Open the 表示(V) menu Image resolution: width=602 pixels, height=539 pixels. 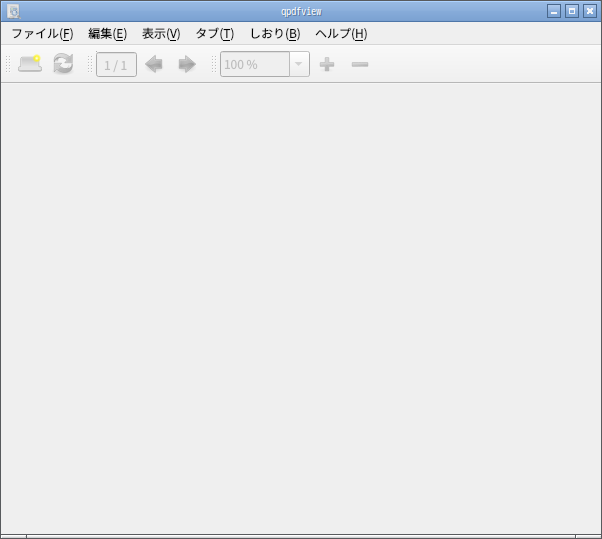click(x=161, y=34)
